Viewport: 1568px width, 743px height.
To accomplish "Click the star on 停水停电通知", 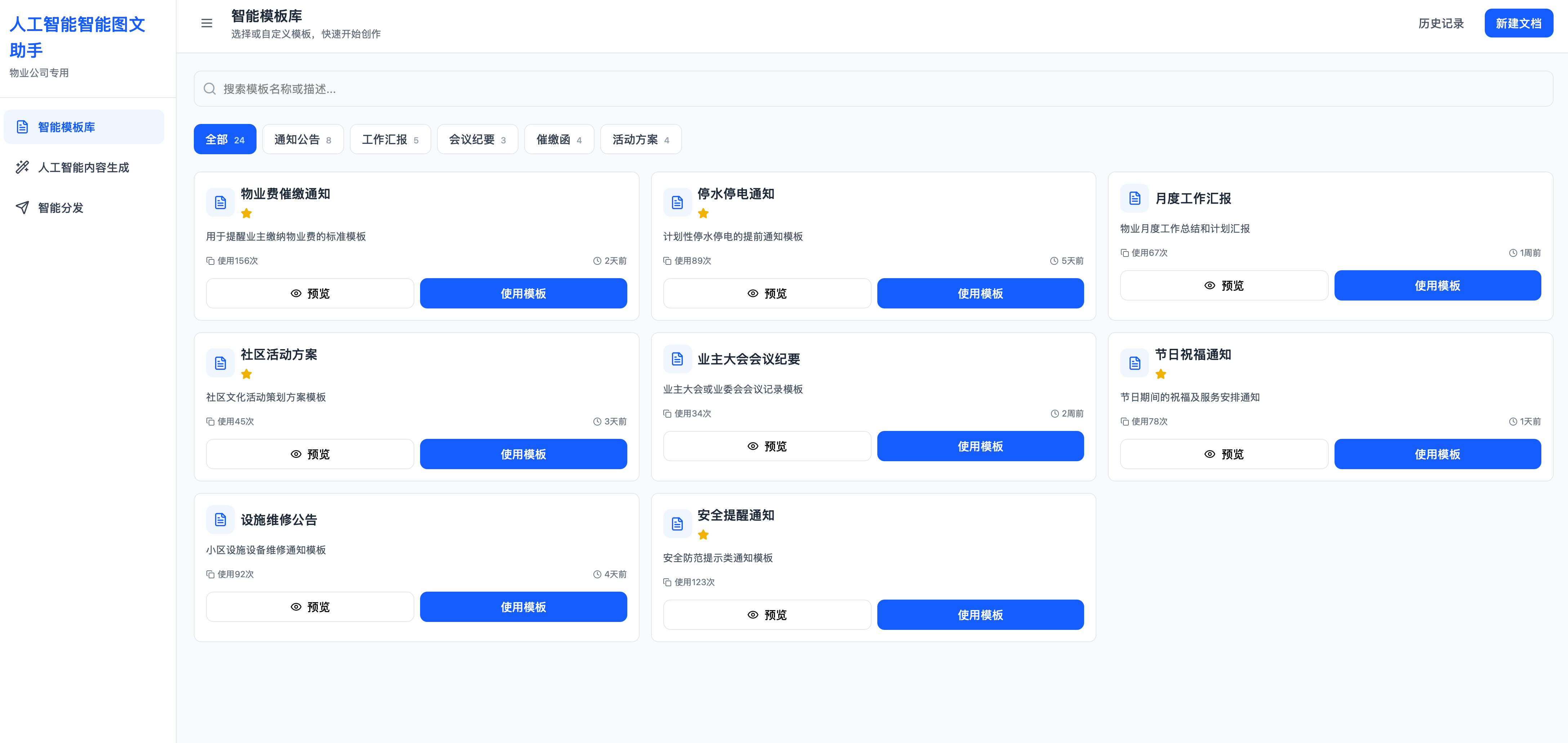I will click(703, 213).
